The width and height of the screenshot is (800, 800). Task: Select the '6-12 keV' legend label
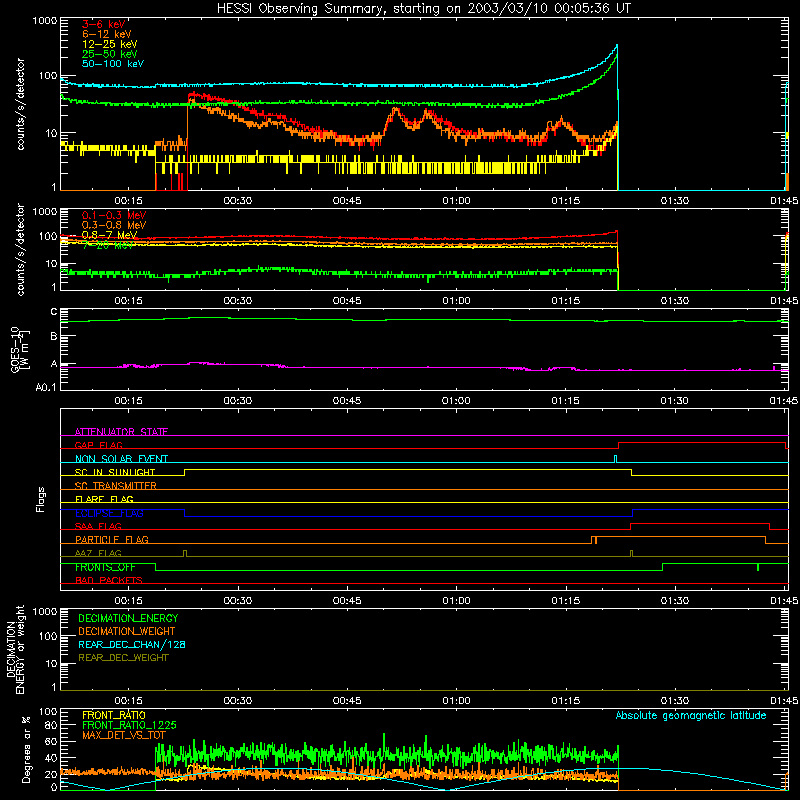coord(107,34)
